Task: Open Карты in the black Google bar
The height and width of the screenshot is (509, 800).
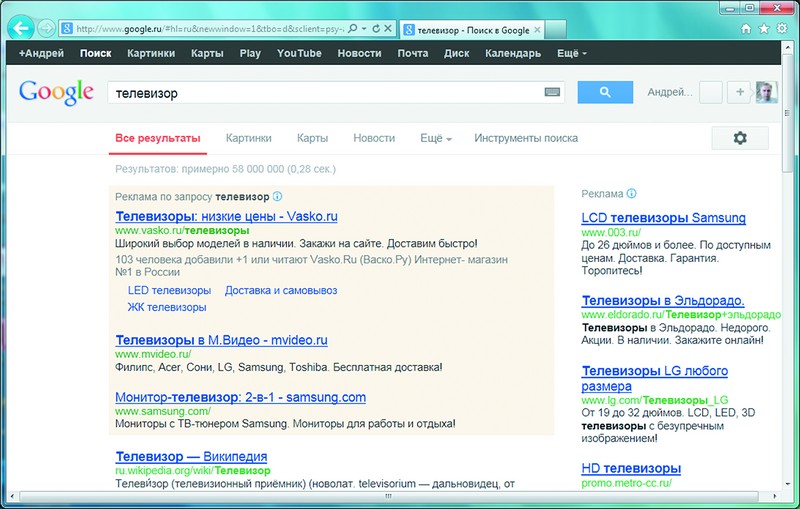Action: tap(207, 53)
